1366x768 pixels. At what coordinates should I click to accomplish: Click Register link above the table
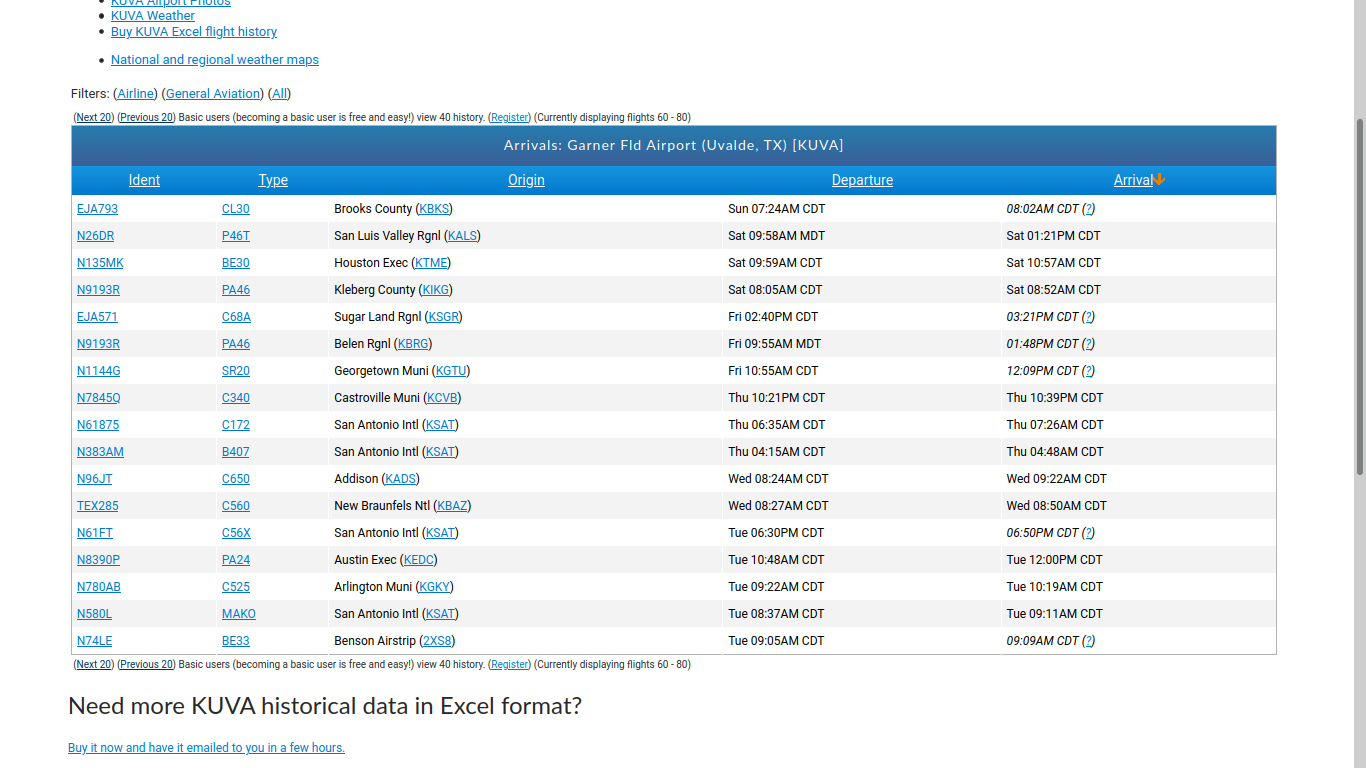[x=510, y=118]
